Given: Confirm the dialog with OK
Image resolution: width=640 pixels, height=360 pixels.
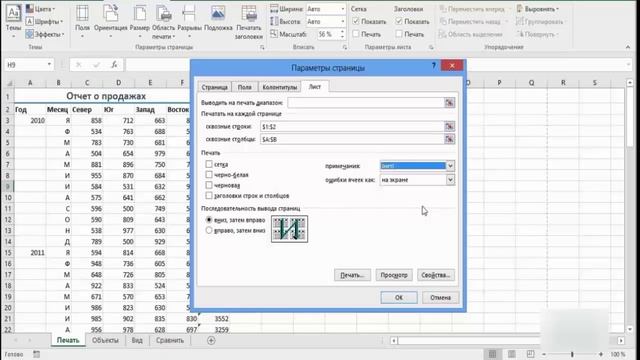Looking at the screenshot, I should 399,298.
